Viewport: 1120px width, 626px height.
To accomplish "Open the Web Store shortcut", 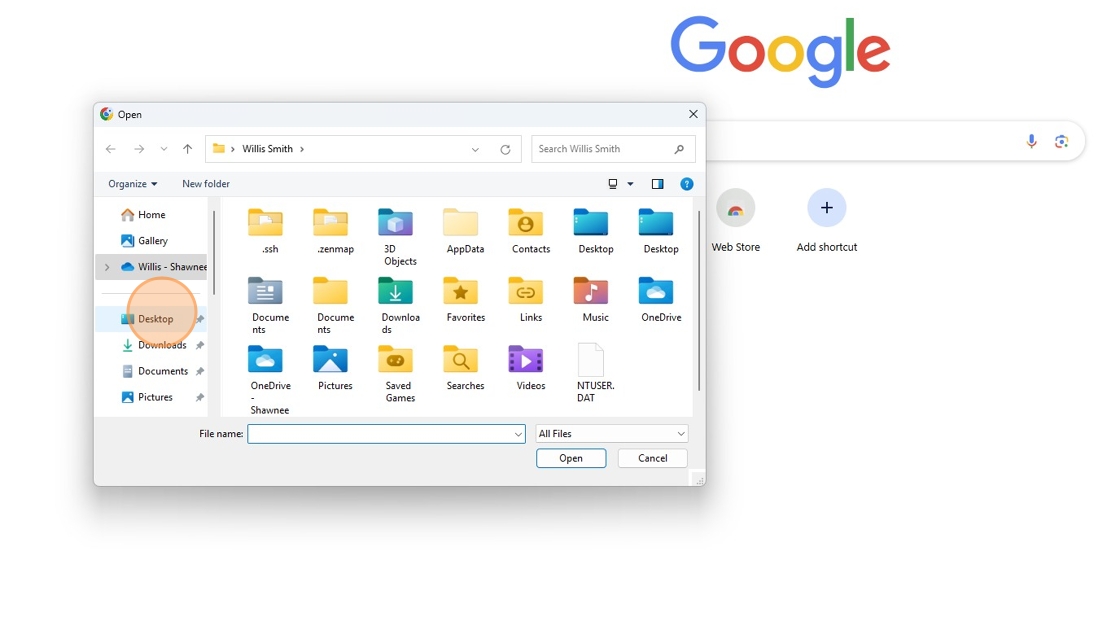I will pos(735,221).
